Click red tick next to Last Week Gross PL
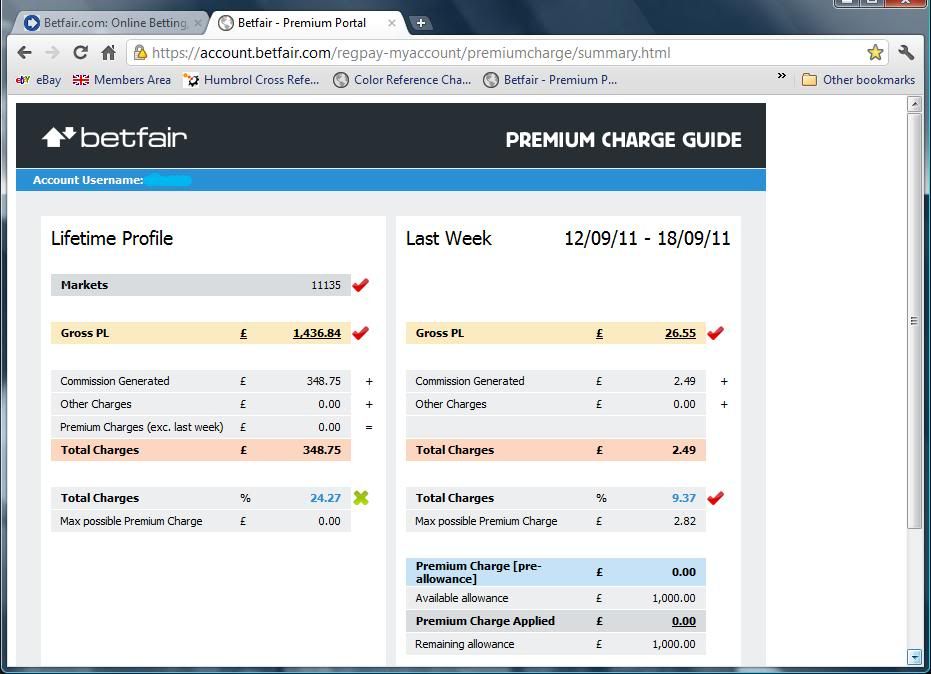The image size is (931, 674). [715, 333]
